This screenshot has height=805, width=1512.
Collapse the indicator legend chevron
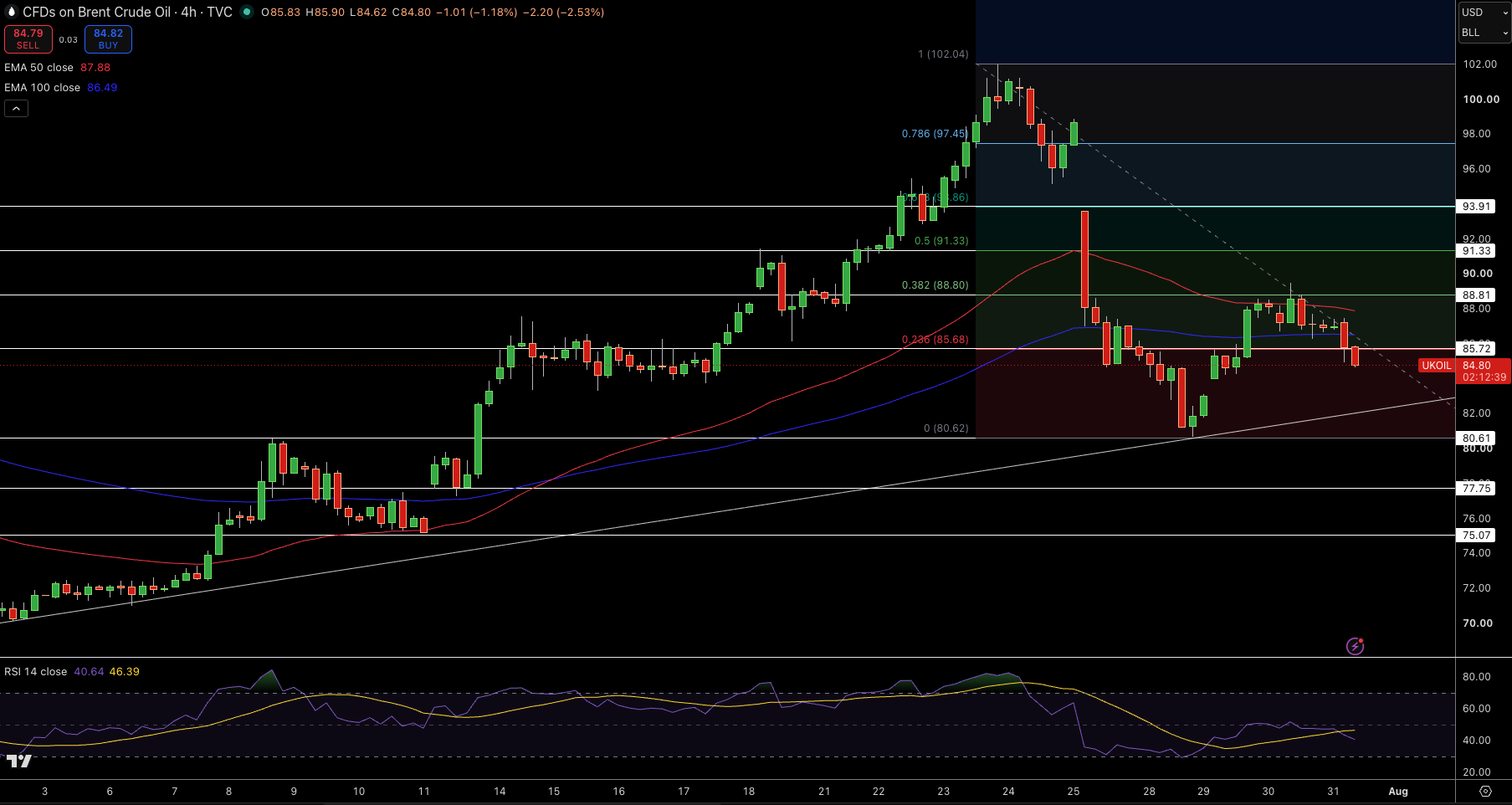click(x=16, y=108)
